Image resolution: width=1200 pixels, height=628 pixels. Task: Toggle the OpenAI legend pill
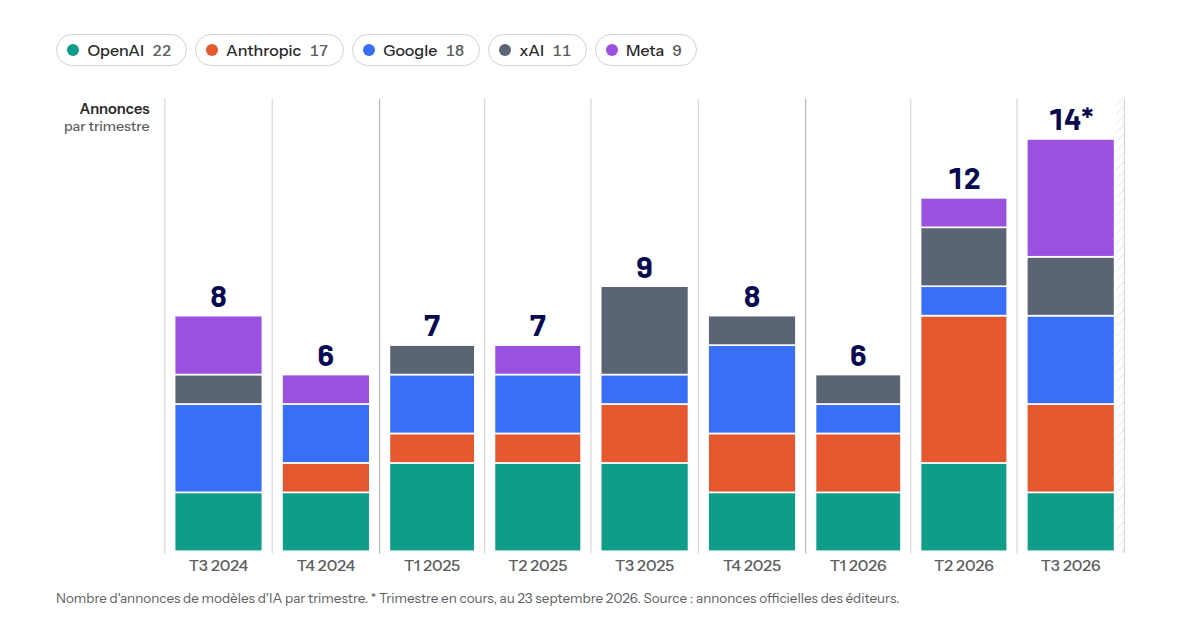121,50
